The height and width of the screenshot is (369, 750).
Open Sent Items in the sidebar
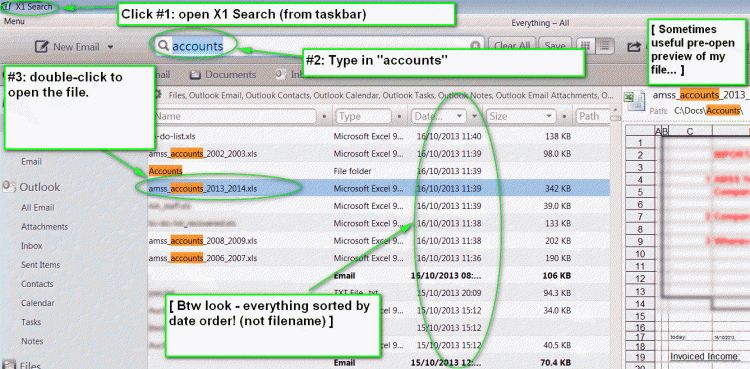click(40, 265)
